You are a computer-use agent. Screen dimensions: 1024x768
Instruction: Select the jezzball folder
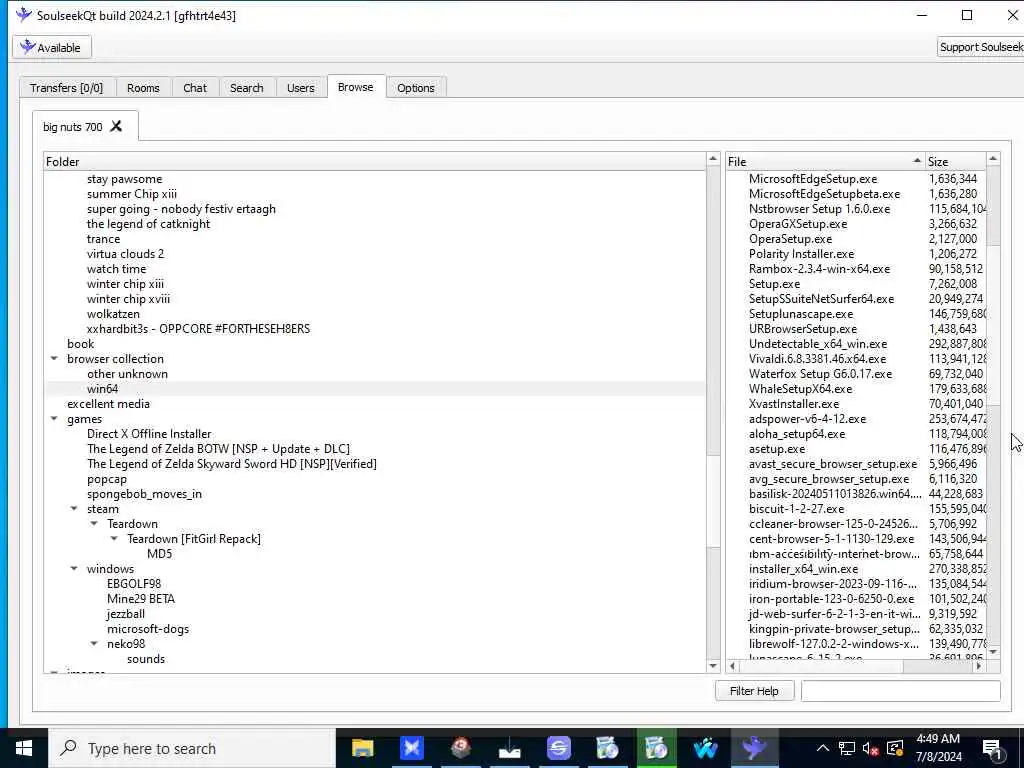pyautogui.click(x=126, y=614)
